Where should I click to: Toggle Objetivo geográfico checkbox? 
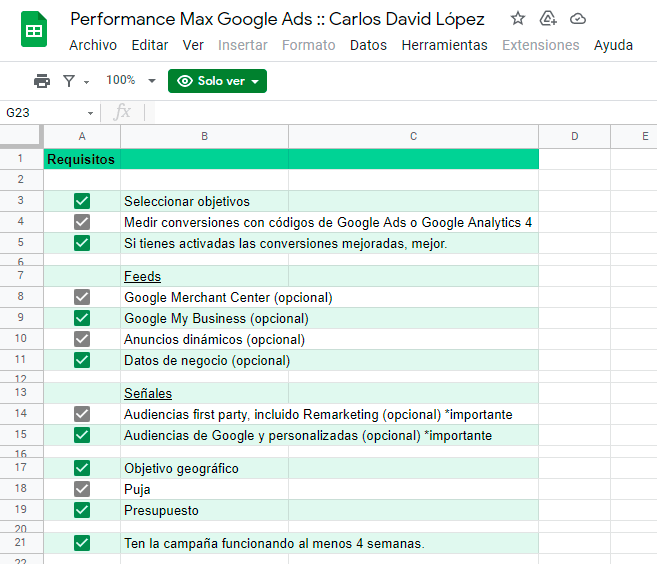point(82,468)
